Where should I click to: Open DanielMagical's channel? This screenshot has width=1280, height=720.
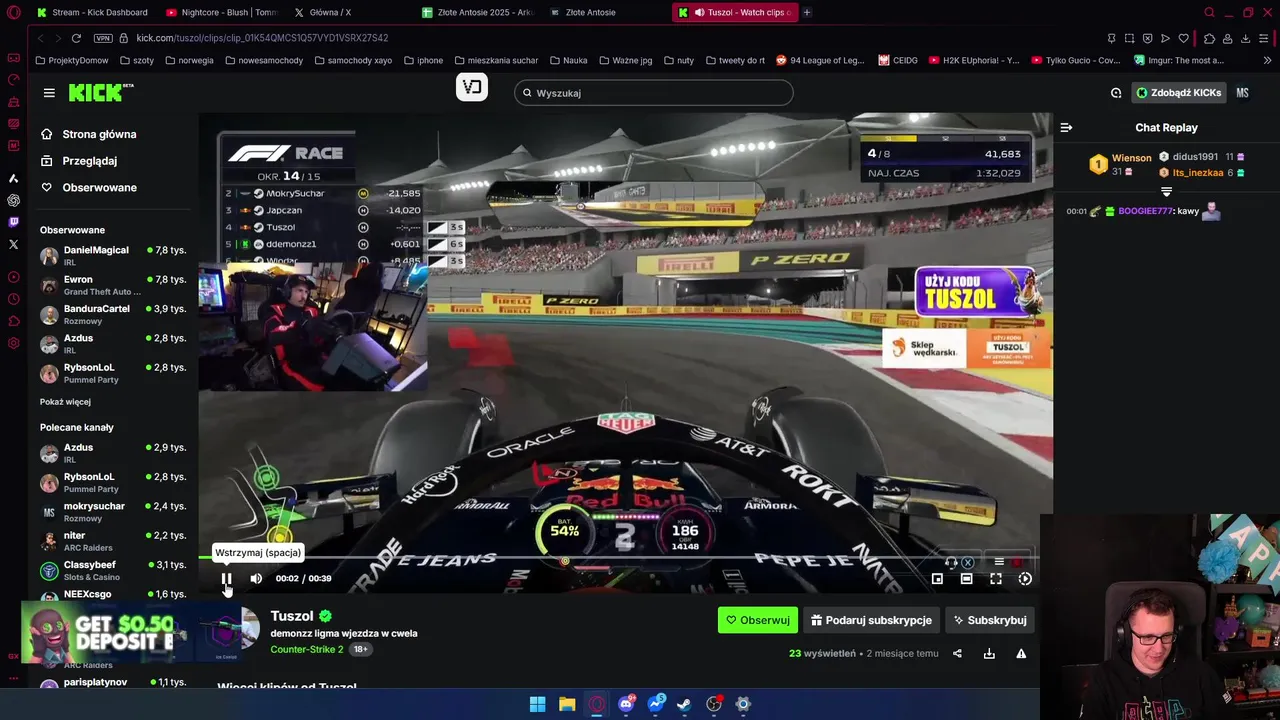[112, 256]
